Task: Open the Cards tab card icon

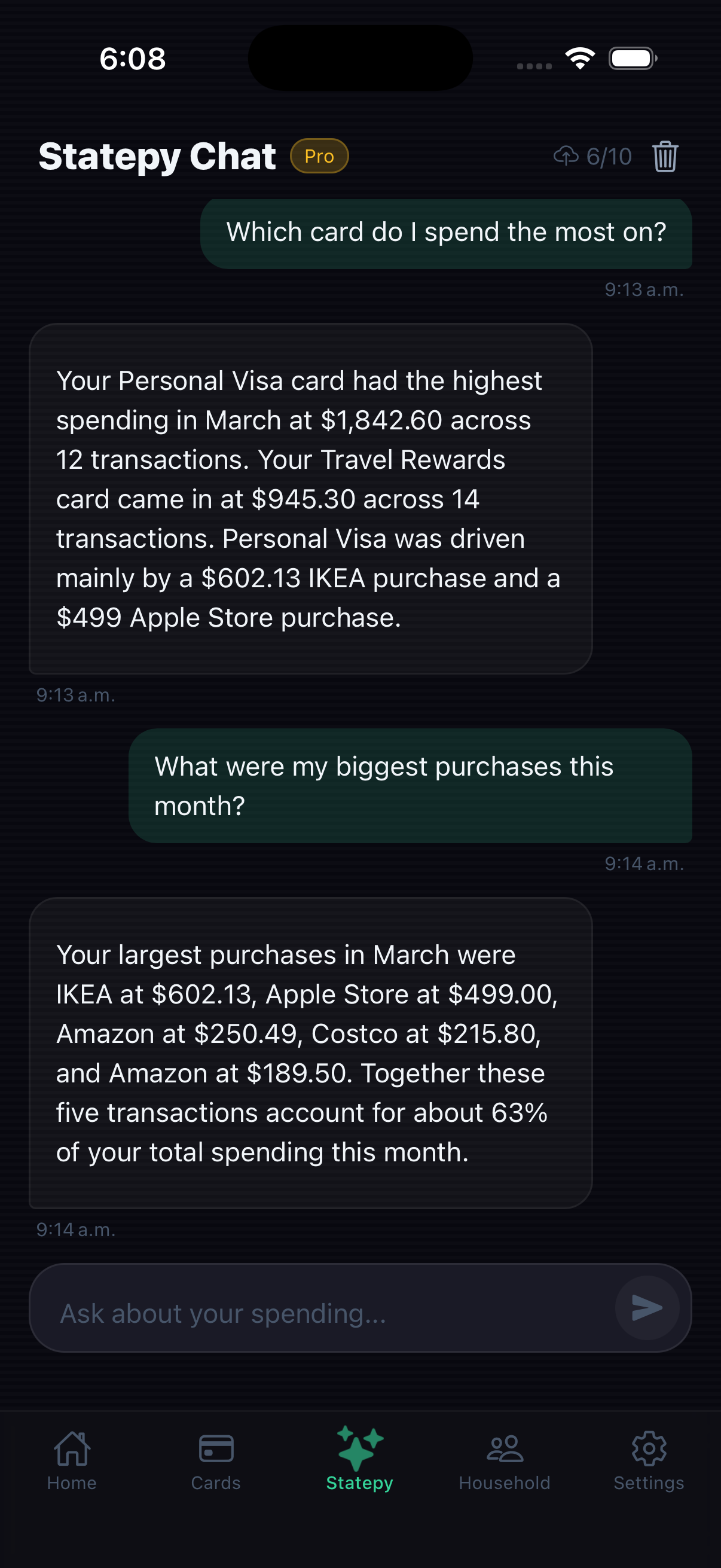Action: 216,1448
